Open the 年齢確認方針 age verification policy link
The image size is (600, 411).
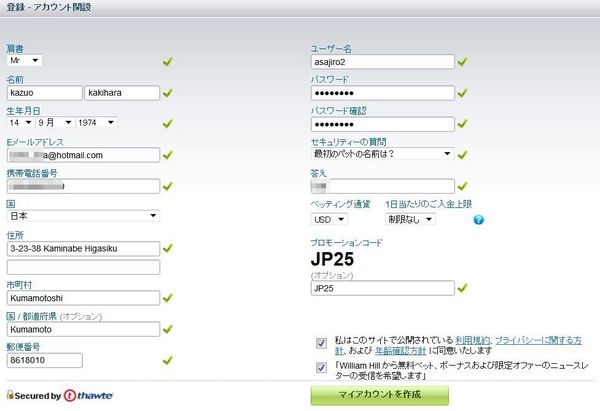[400, 351]
